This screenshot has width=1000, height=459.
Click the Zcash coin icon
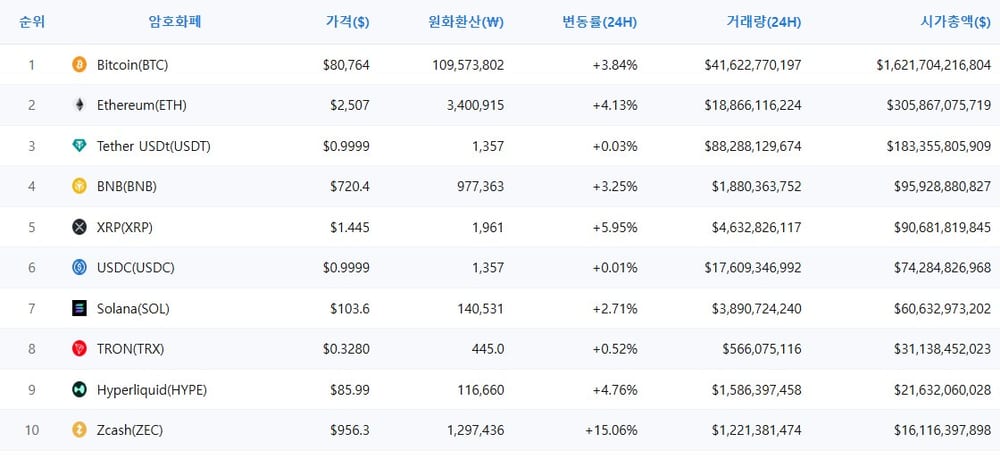coord(79,430)
